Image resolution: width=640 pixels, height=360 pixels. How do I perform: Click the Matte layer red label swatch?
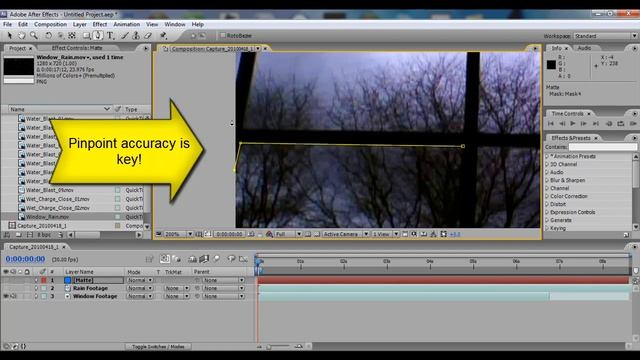tap(44, 280)
